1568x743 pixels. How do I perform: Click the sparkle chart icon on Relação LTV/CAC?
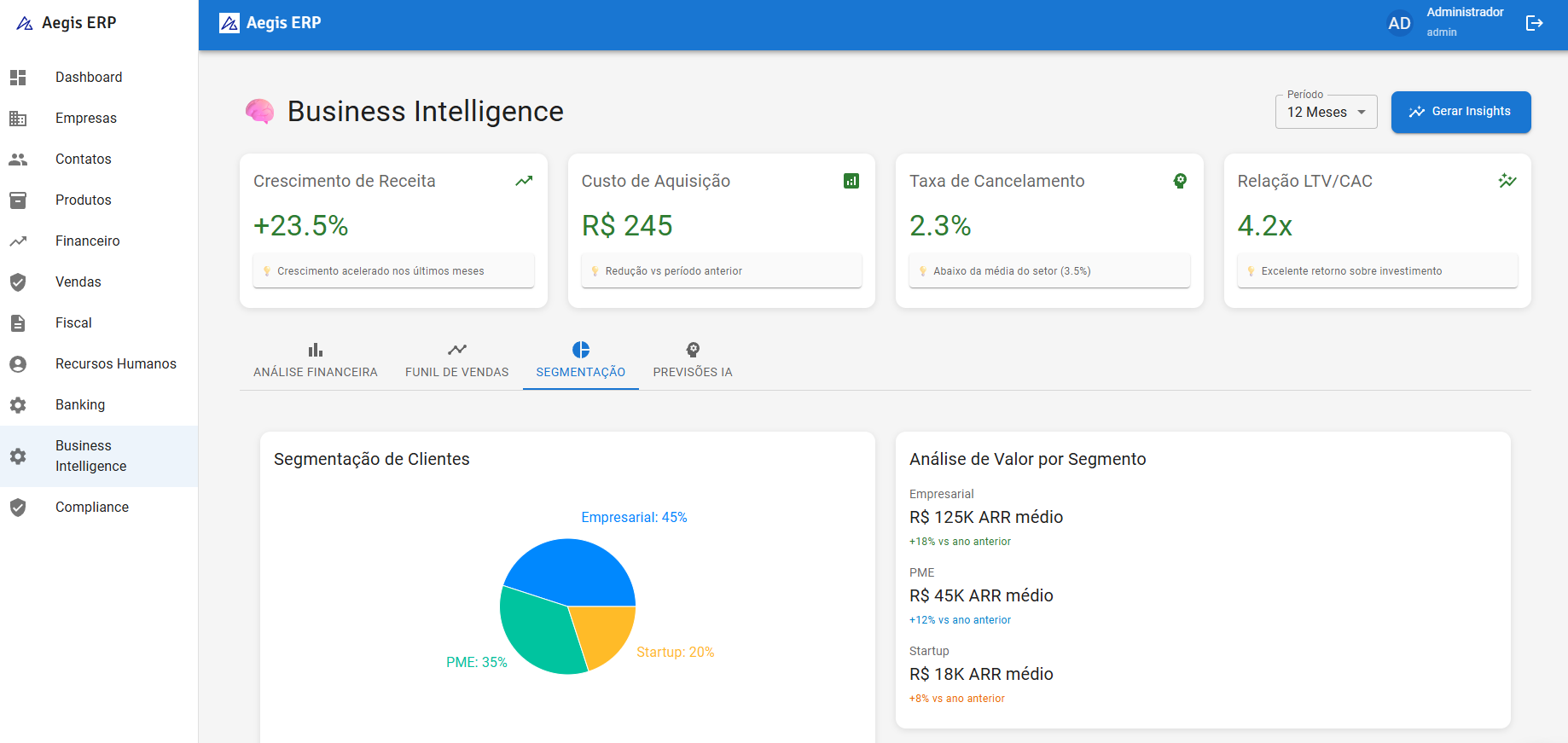[1507, 181]
